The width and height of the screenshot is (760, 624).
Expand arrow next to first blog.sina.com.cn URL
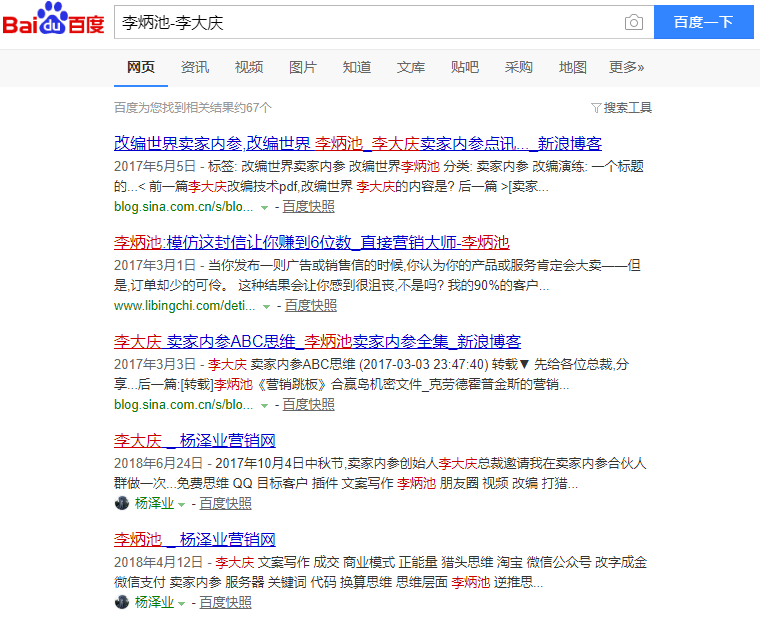coord(264,208)
